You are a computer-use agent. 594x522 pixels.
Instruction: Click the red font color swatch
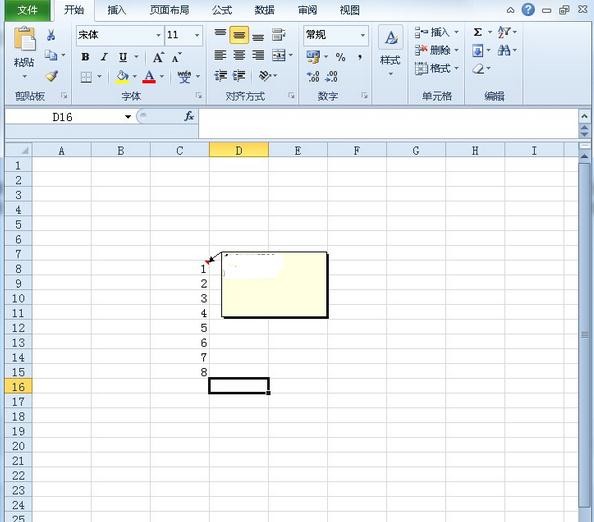point(149,77)
